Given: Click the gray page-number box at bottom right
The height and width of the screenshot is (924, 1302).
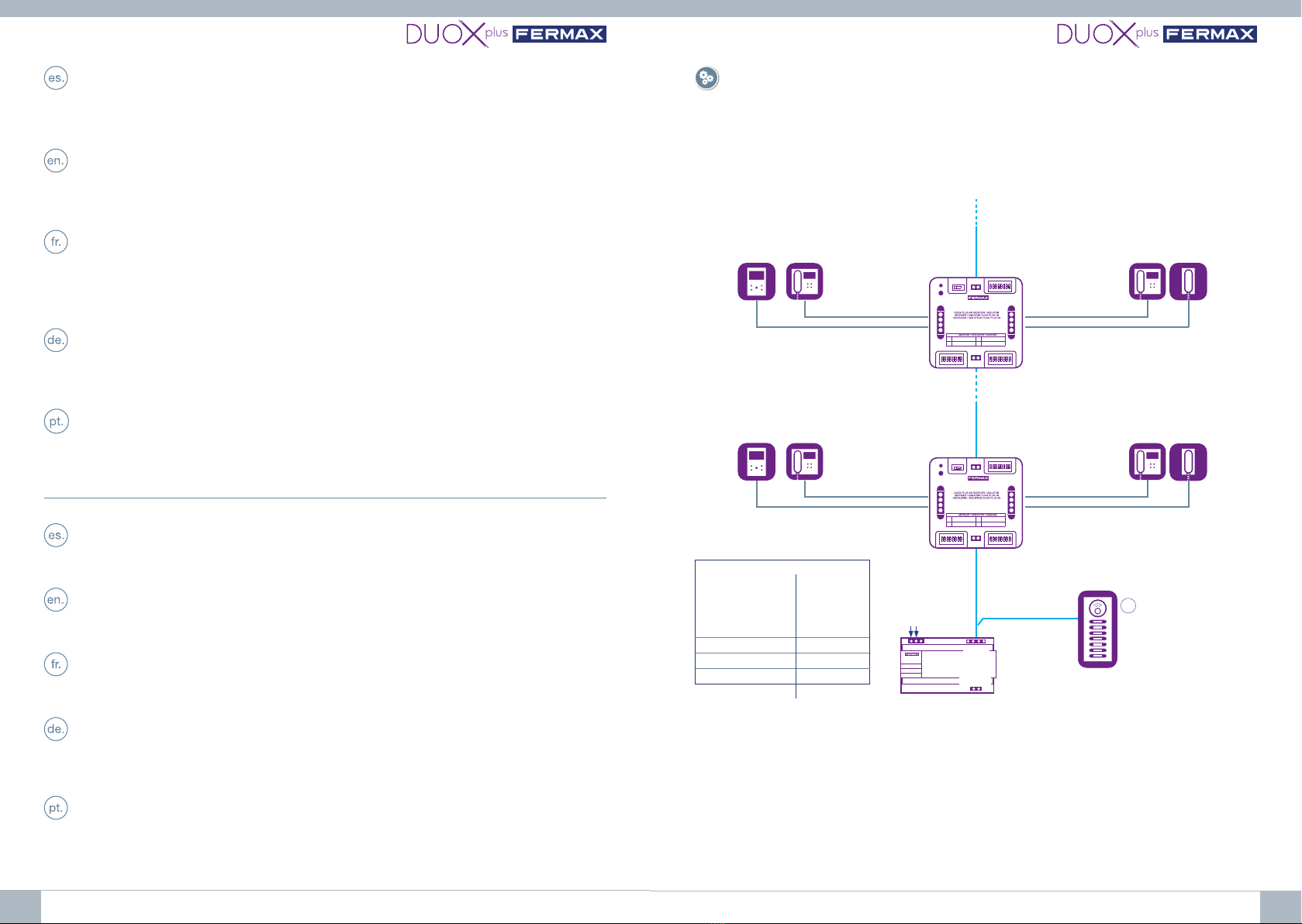Looking at the screenshot, I should pos(1280,907).
